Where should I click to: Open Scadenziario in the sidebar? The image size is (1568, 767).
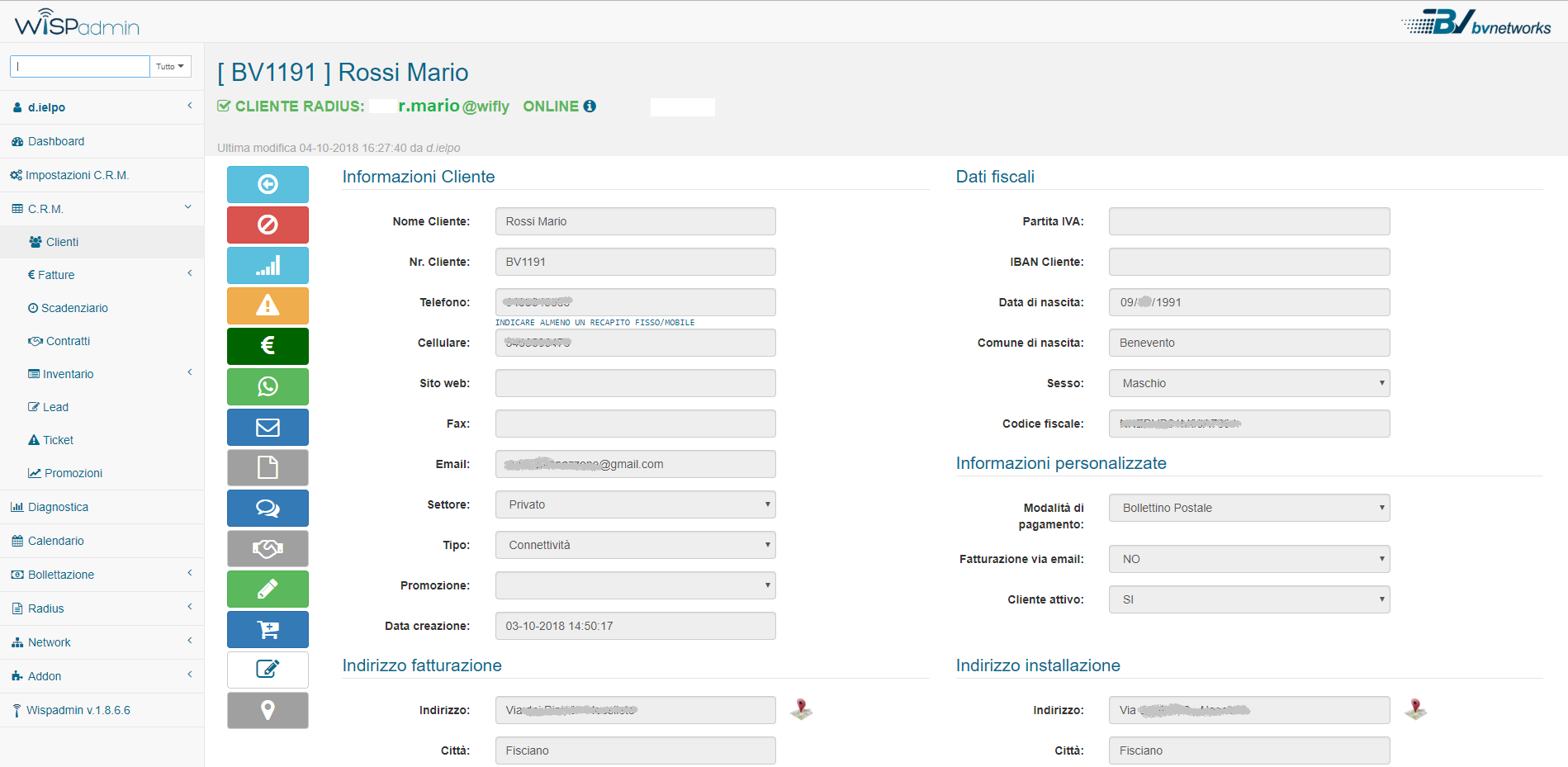click(102, 308)
